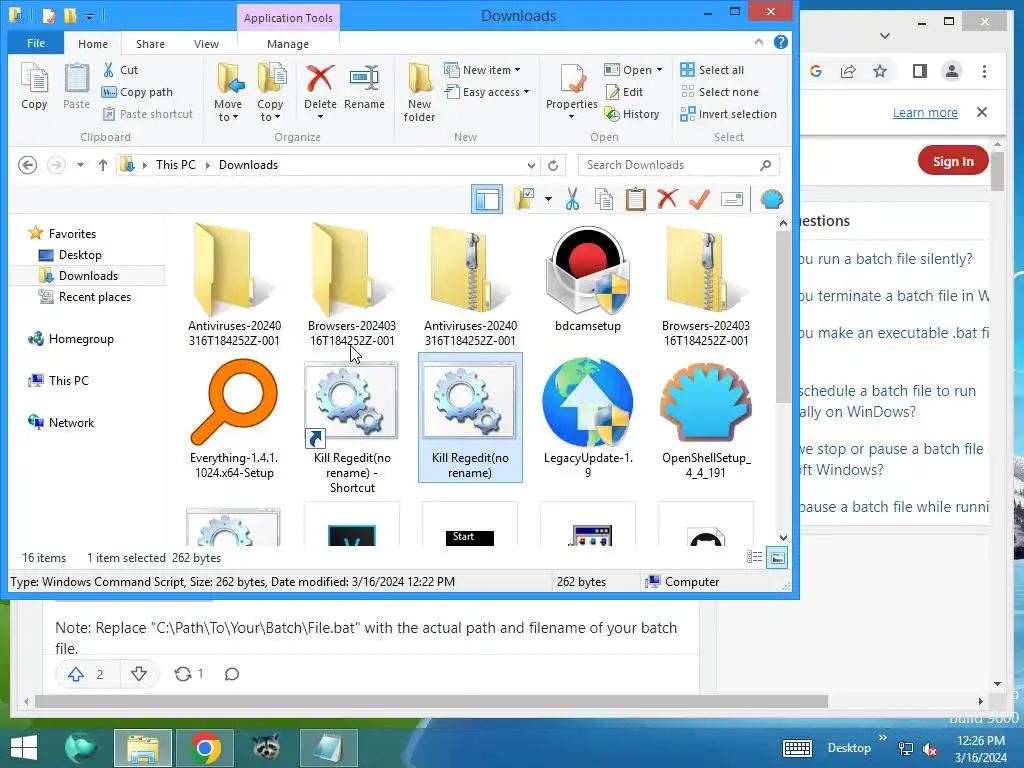
Task: Click the Copy icon in the Clipboard group
Action: [x=34, y=86]
